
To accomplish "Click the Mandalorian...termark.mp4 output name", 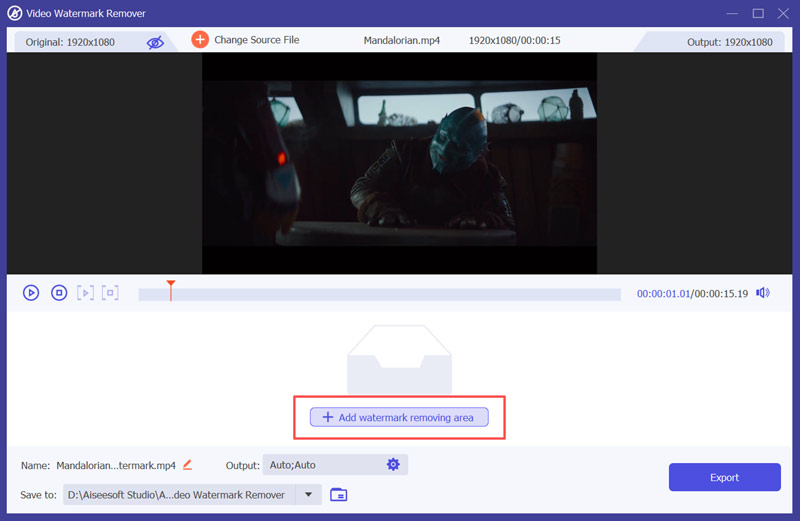I will [116, 465].
